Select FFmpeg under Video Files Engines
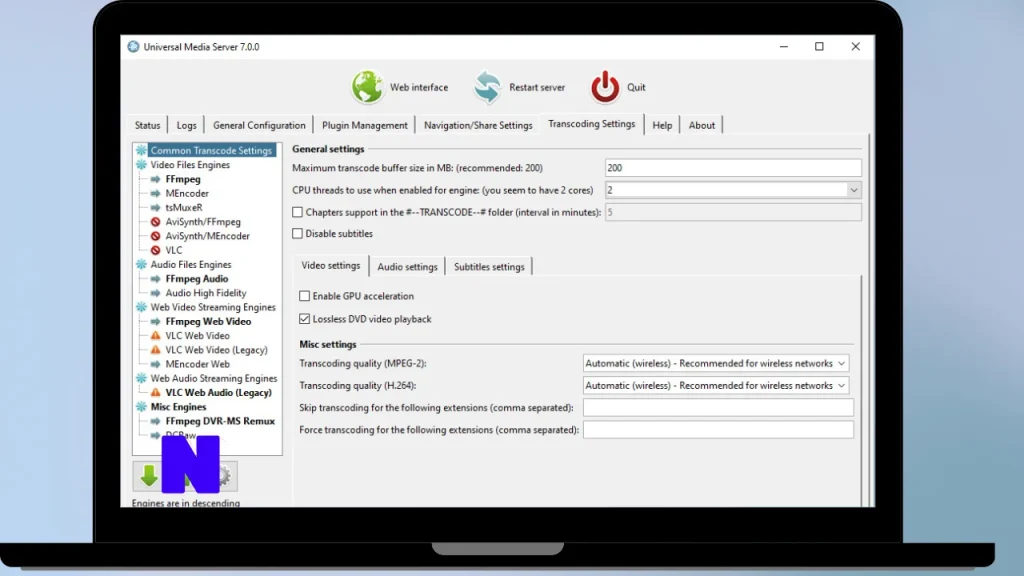The height and width of the screenshot is (576, 1024). point(183,179)
